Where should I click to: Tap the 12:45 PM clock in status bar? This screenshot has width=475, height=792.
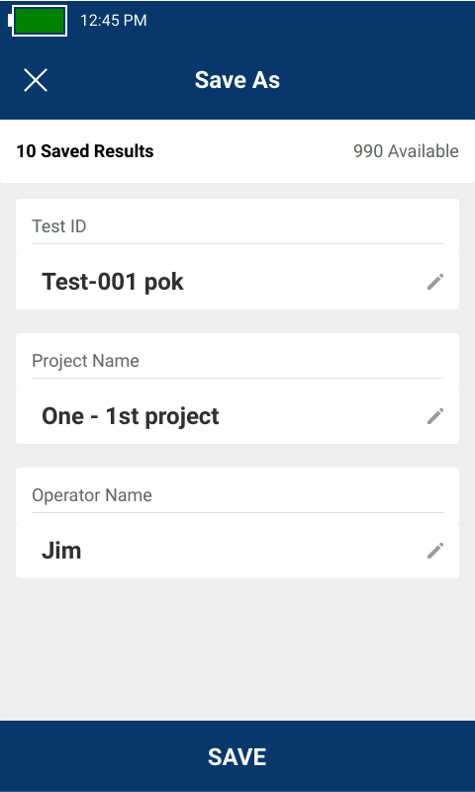pos(113,21)
